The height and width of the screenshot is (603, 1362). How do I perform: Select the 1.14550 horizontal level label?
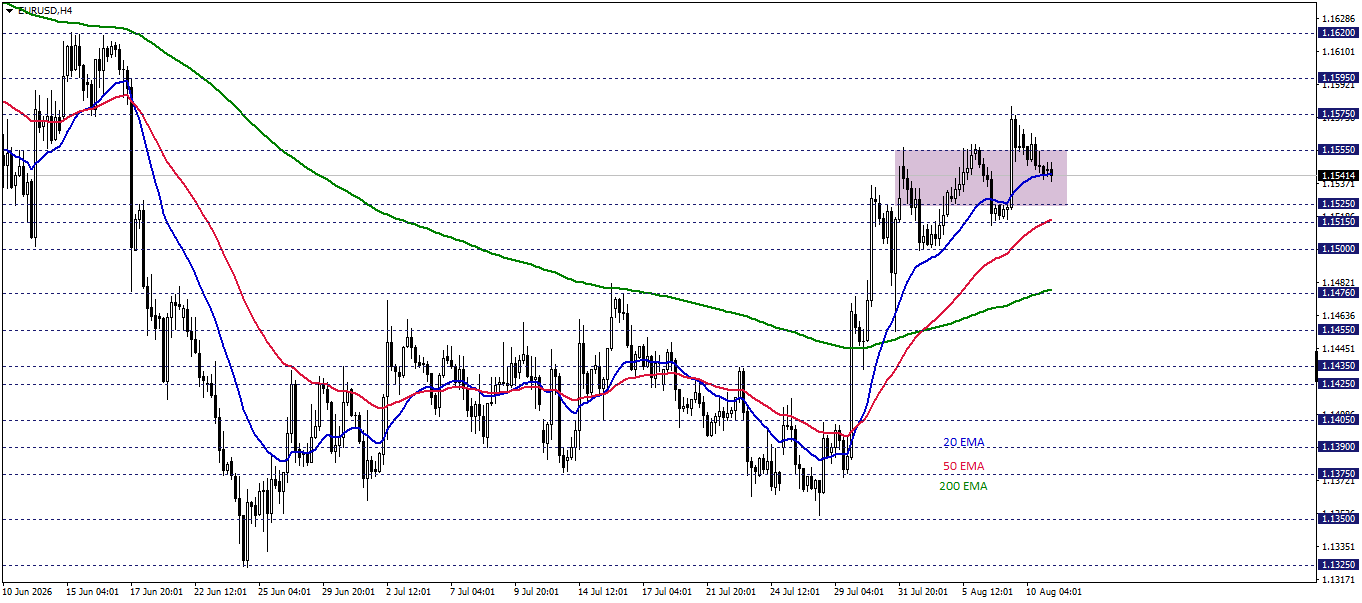[x=1338, y=329]
